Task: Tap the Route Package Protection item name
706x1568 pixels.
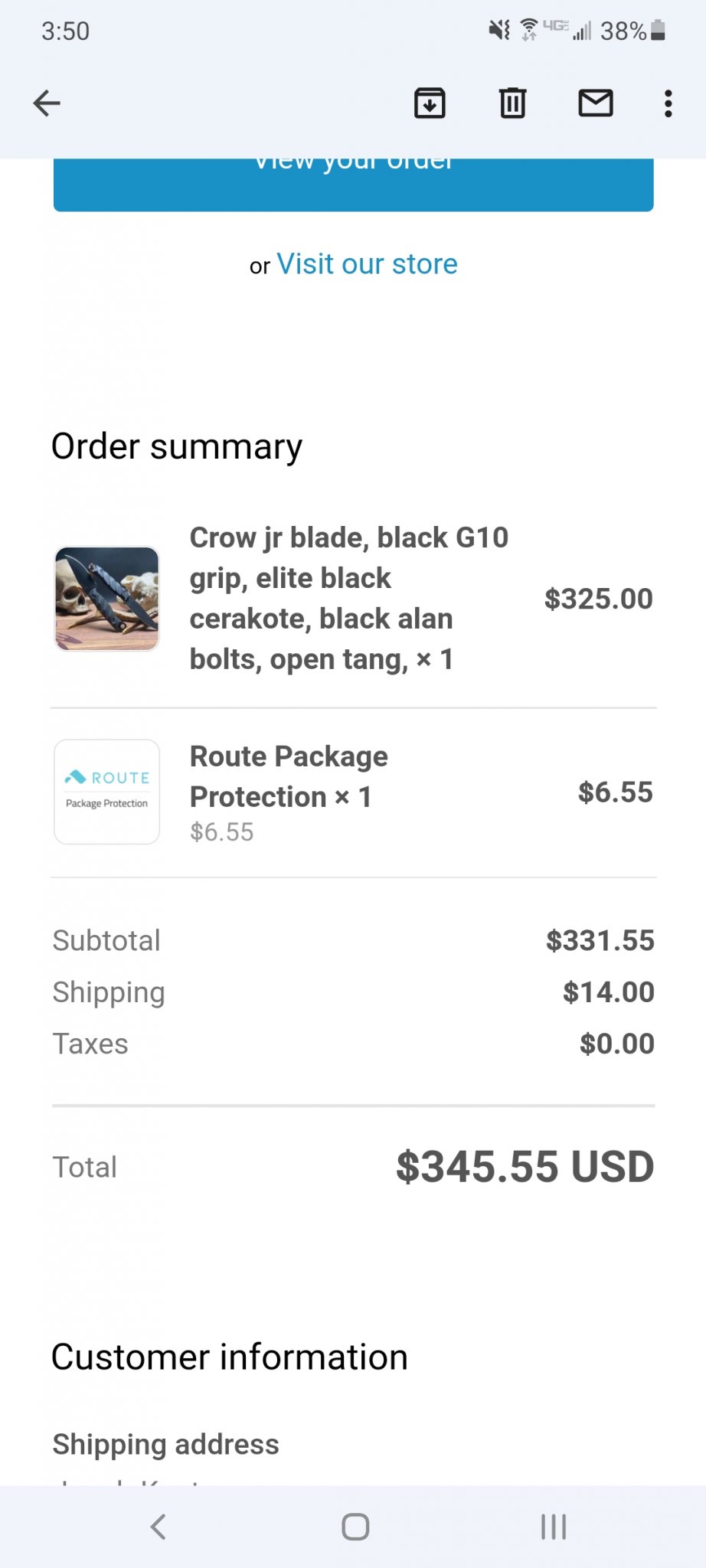Action: 289,776
